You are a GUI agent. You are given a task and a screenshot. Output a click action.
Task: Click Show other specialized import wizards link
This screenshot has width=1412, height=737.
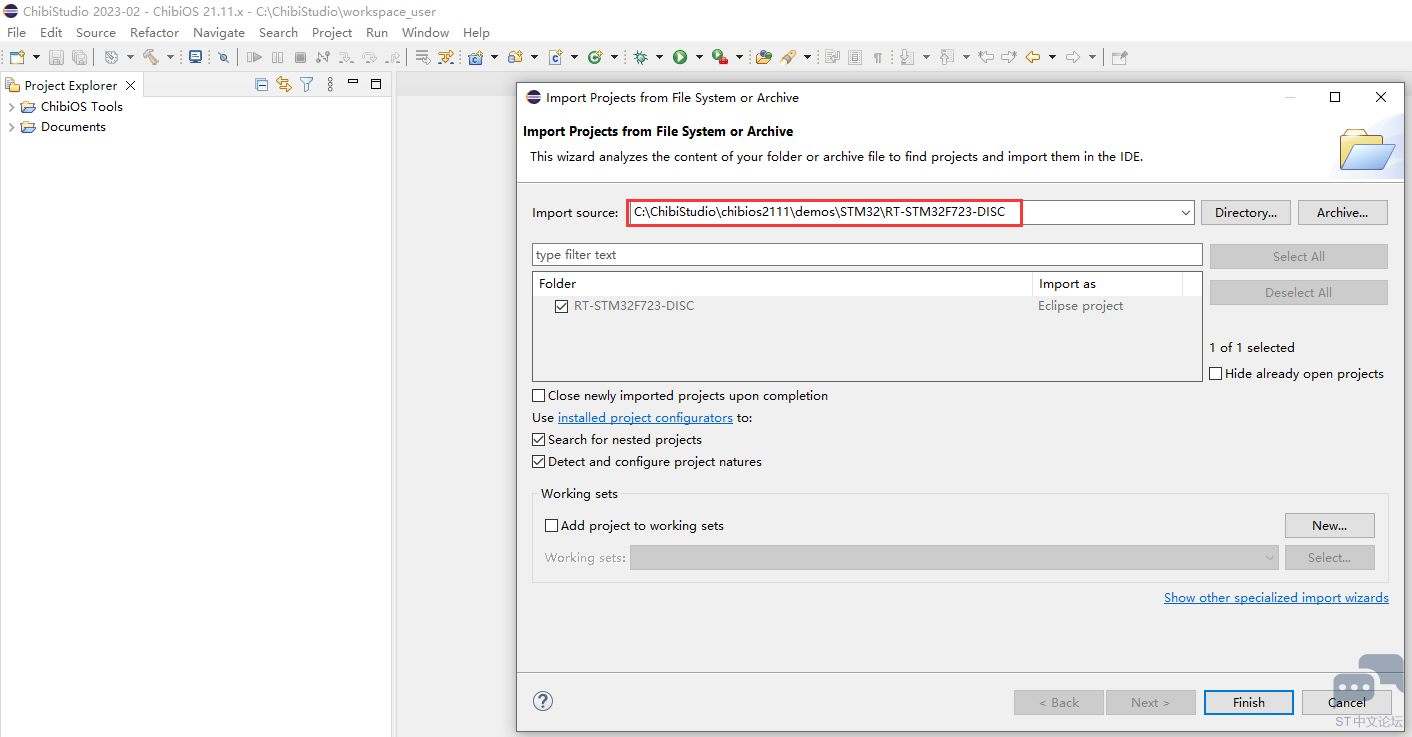click(1276, 598)
